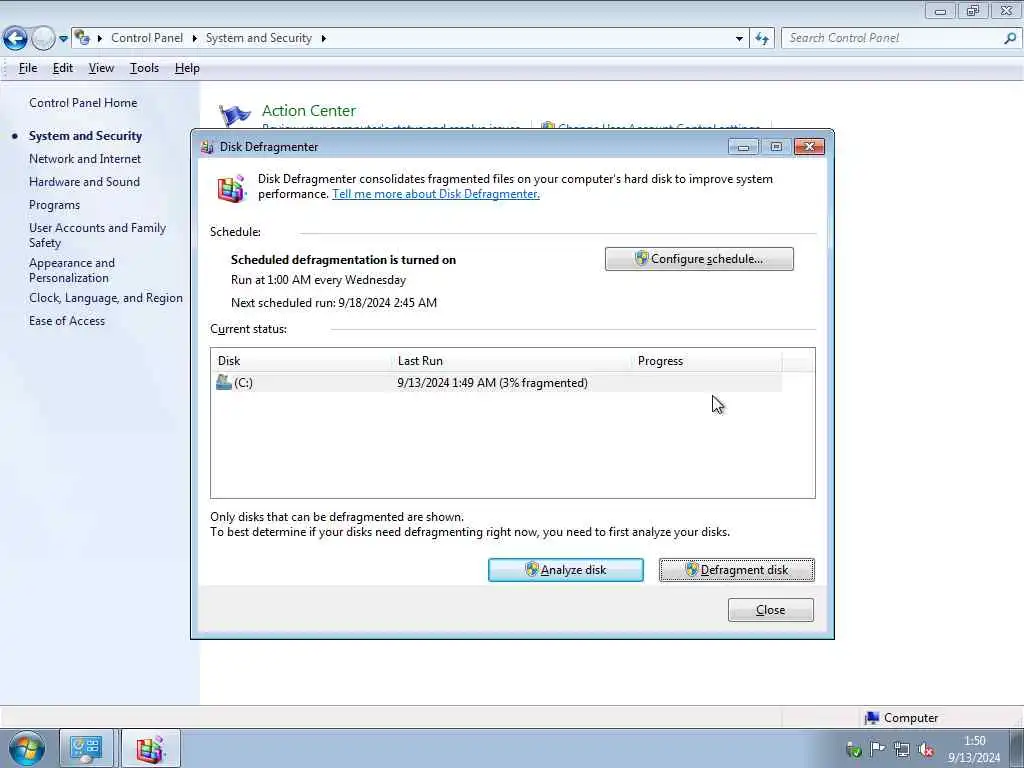Click Disk Defragmenter title bar icon

tap(208, 147)
